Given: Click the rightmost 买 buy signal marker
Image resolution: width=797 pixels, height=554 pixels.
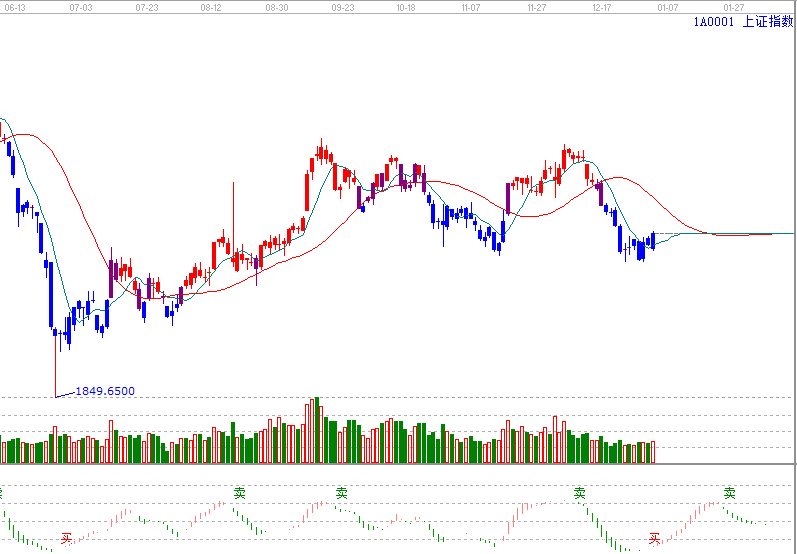Looking at the screenshot, I should 654,538.
